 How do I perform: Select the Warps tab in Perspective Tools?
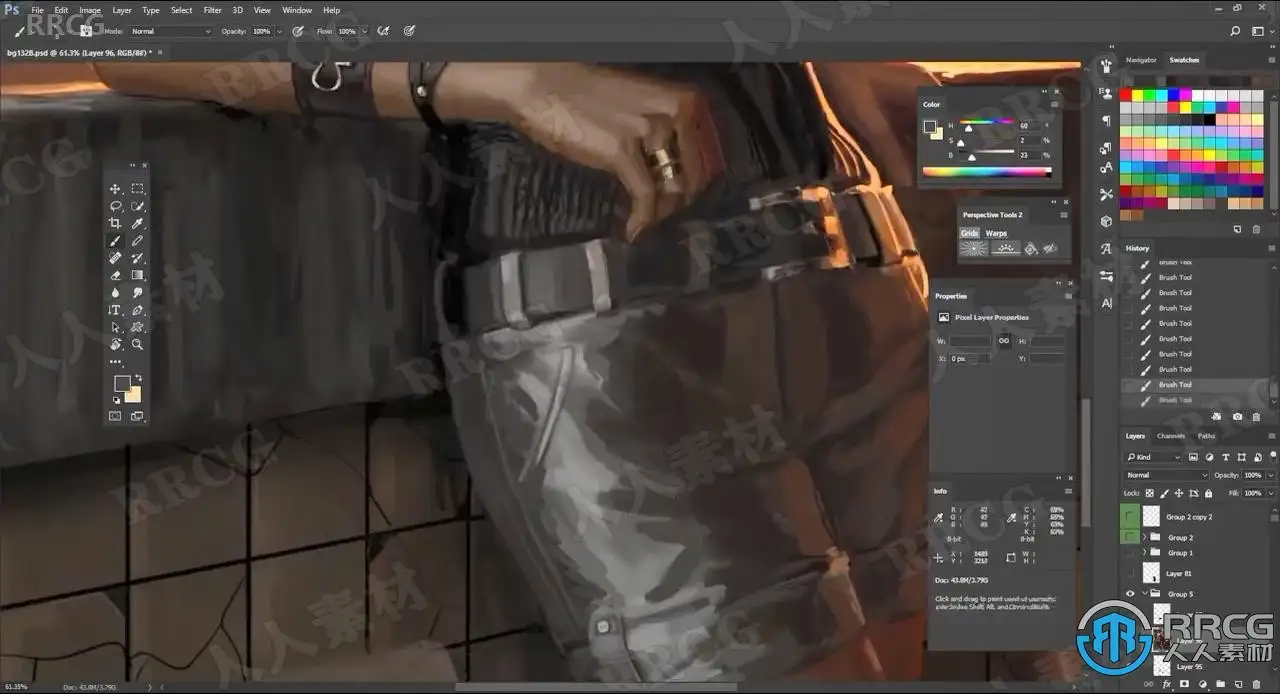[x=997, y=233]
